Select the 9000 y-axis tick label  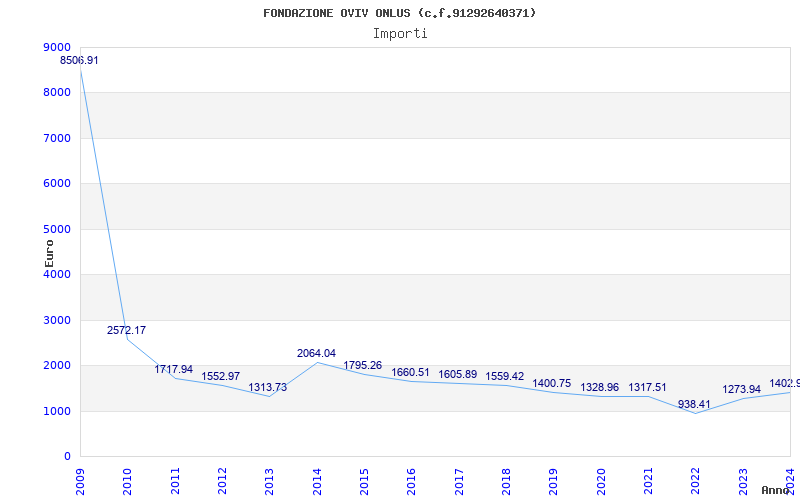[57, 47]
